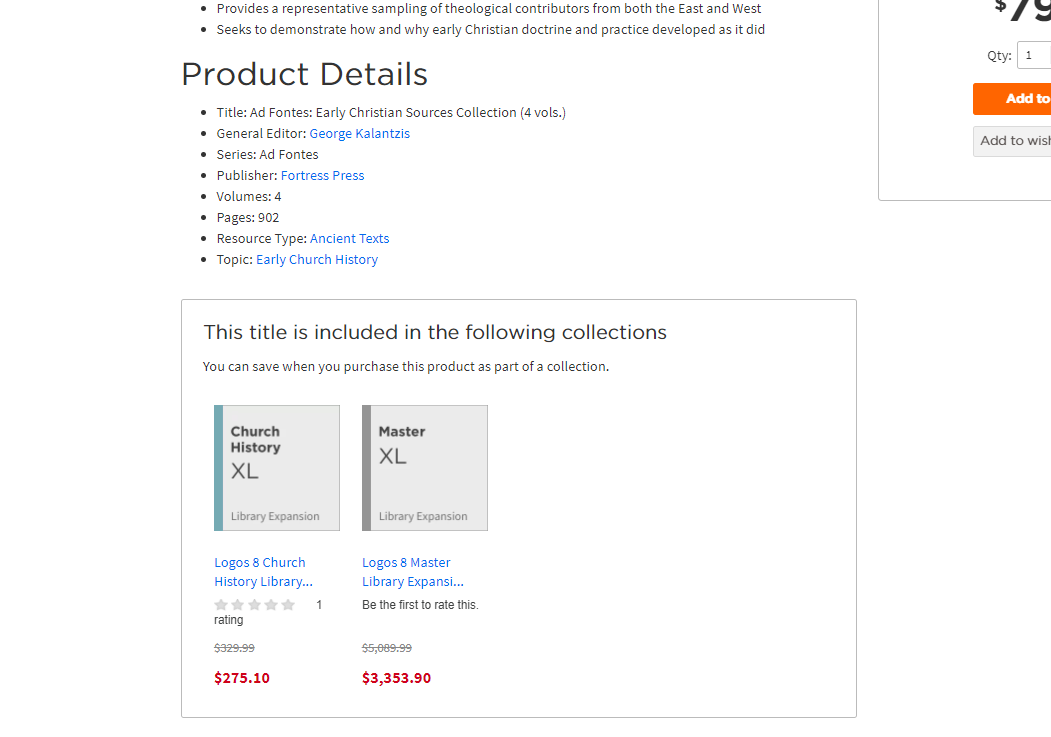
Task: Click the $275.10 sale price
Action: click(242, 678)
